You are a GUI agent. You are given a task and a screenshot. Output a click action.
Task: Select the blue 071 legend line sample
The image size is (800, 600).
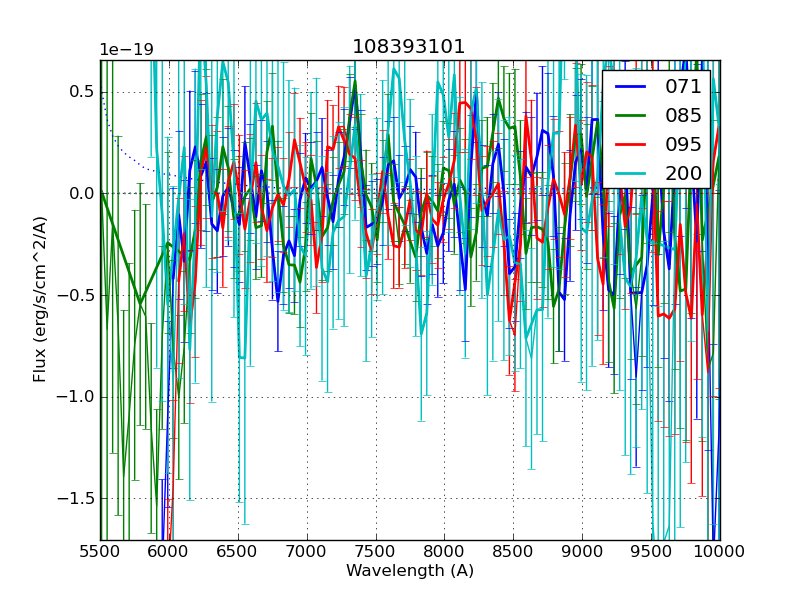[632, 87]
